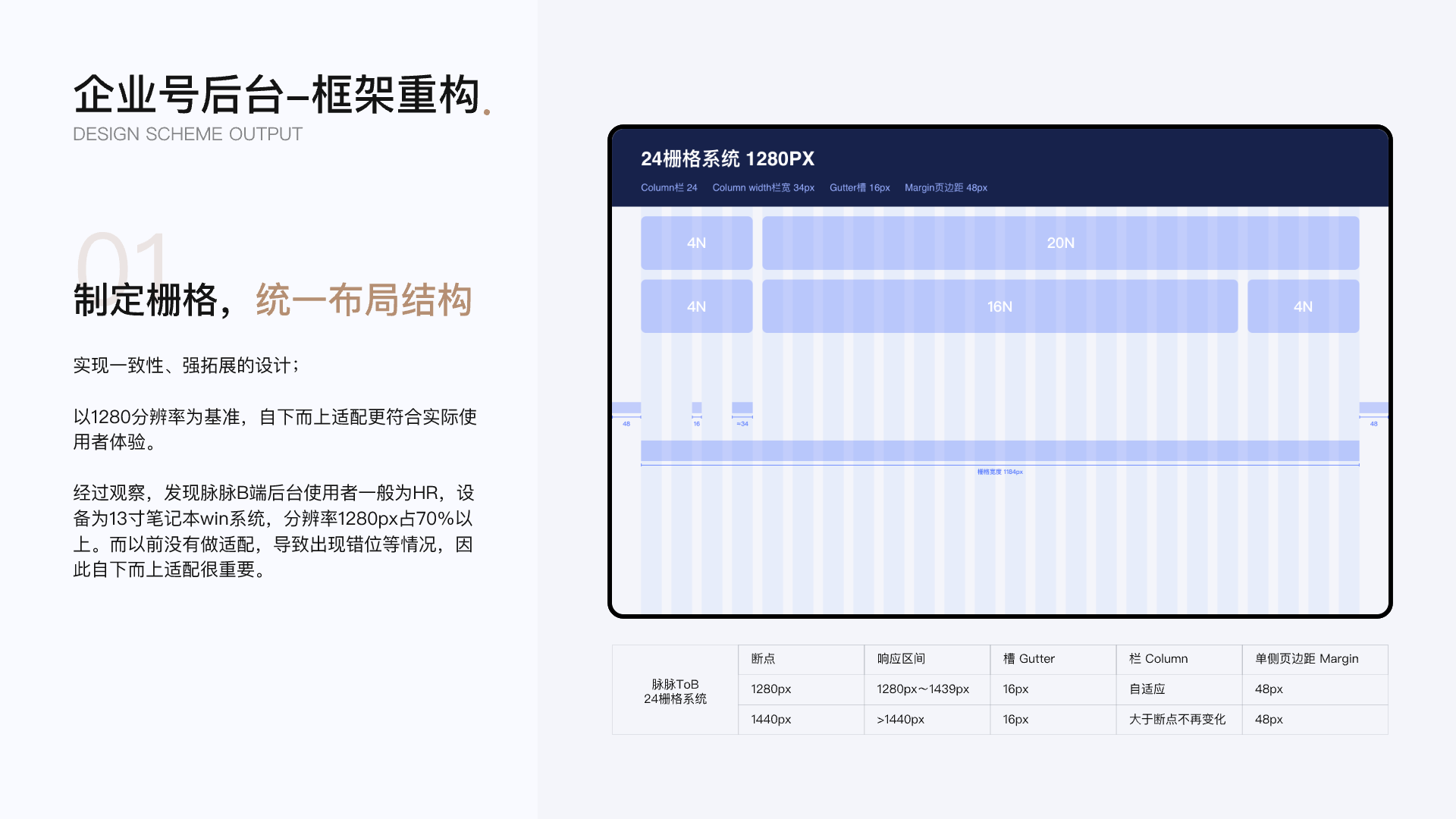Viewport: 1456px width, 819px height.
Task: Click the 统一布局结构 brown heading text
Action: (364, 300)
